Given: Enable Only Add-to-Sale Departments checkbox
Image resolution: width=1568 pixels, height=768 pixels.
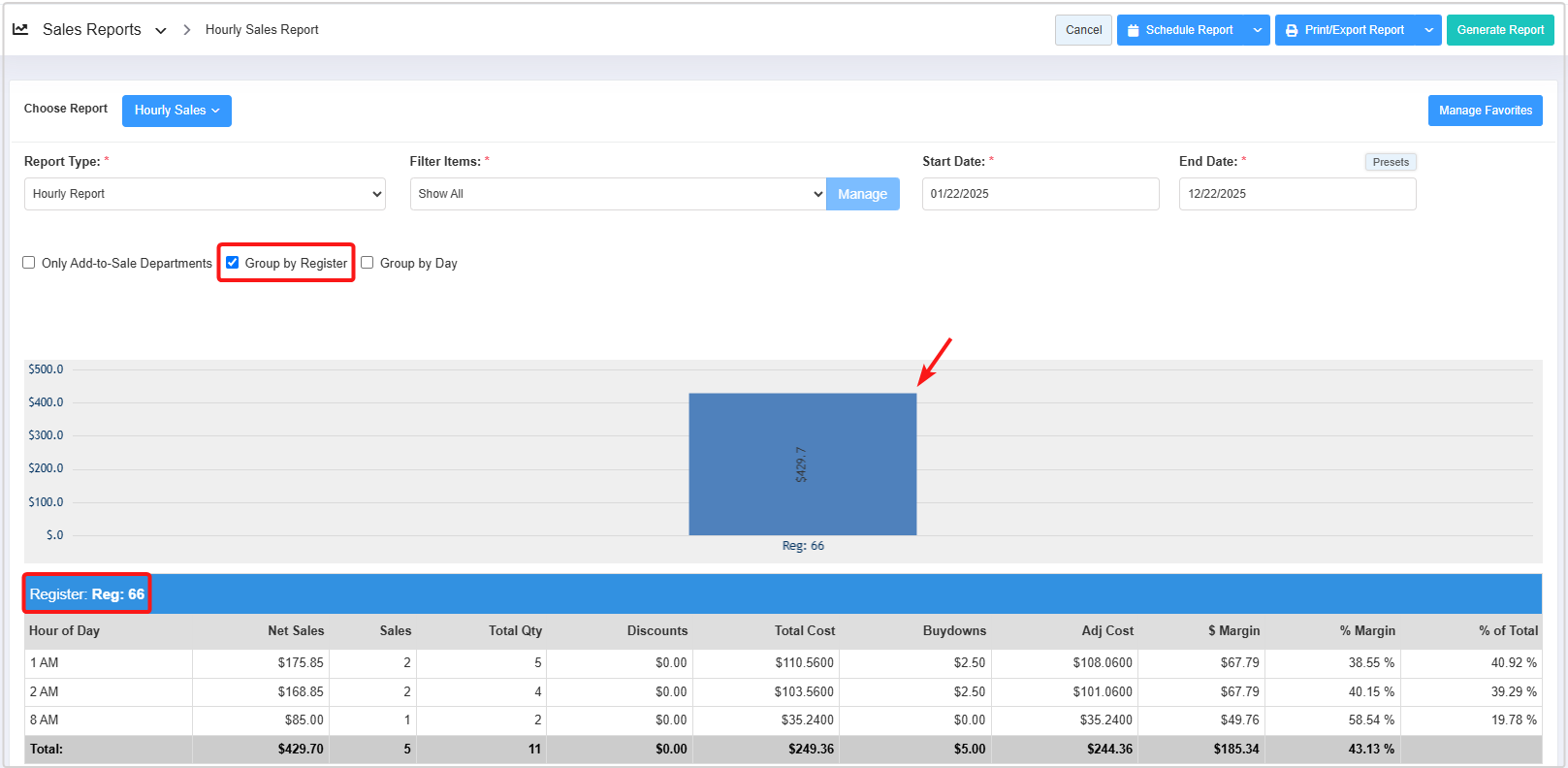Looking at the screenshot, I should click(x=29, y=263).
